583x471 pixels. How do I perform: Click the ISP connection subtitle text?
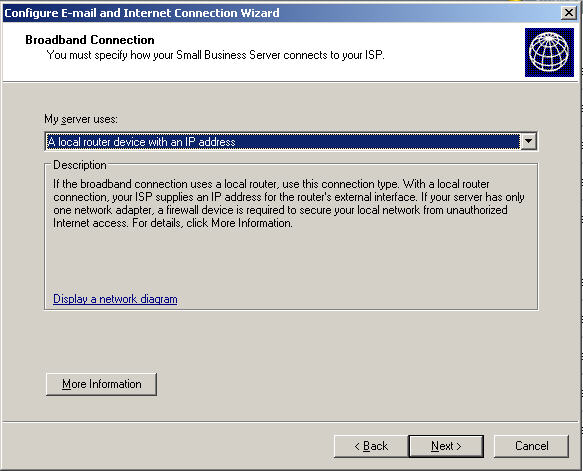[216, 55]
